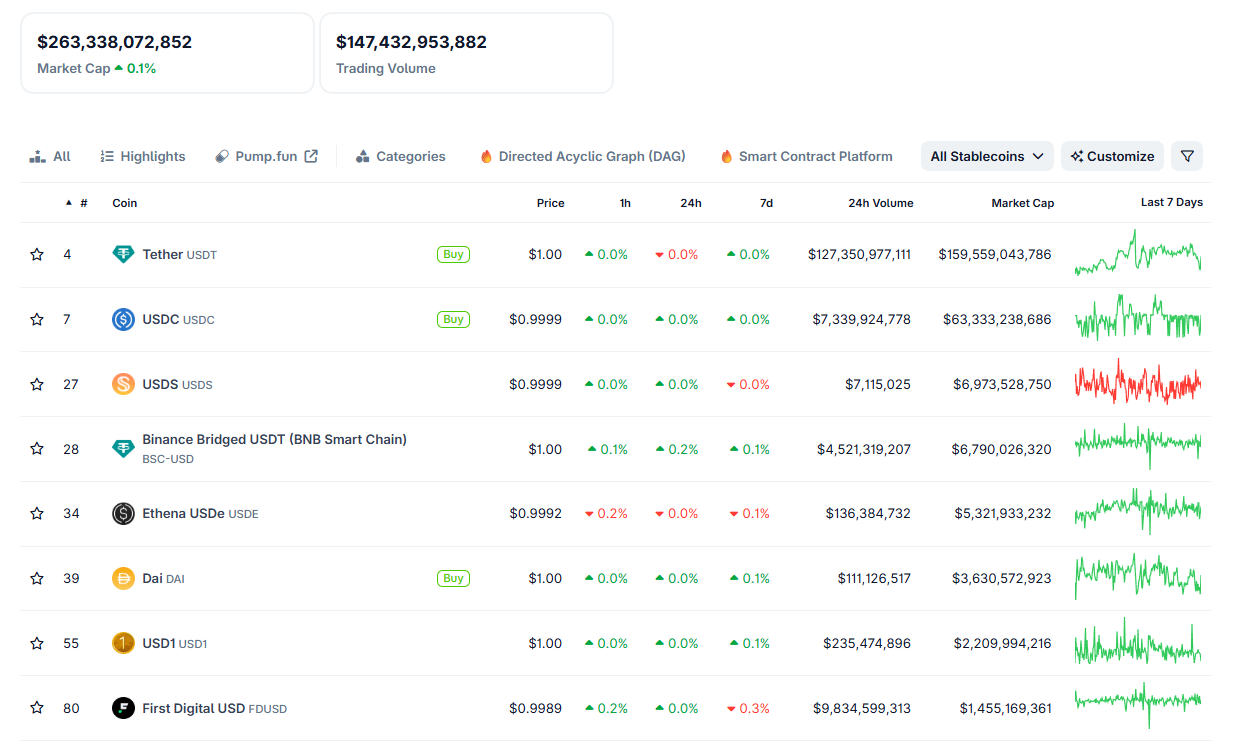Open the Tether USDT coin link
Viewport: 1255px width, 747px height.
[180, 255]
